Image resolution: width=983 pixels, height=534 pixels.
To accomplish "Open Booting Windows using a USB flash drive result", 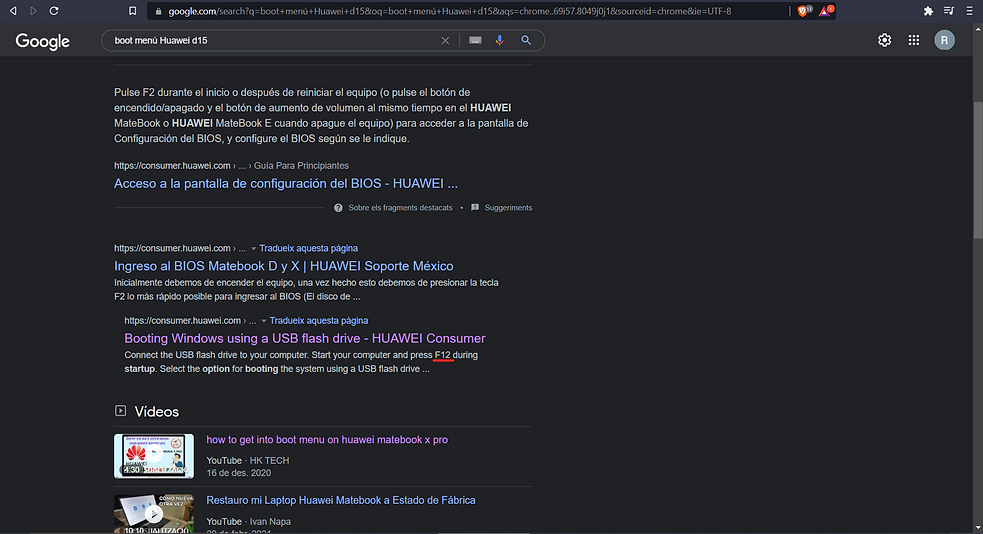I will coord(305,338).
